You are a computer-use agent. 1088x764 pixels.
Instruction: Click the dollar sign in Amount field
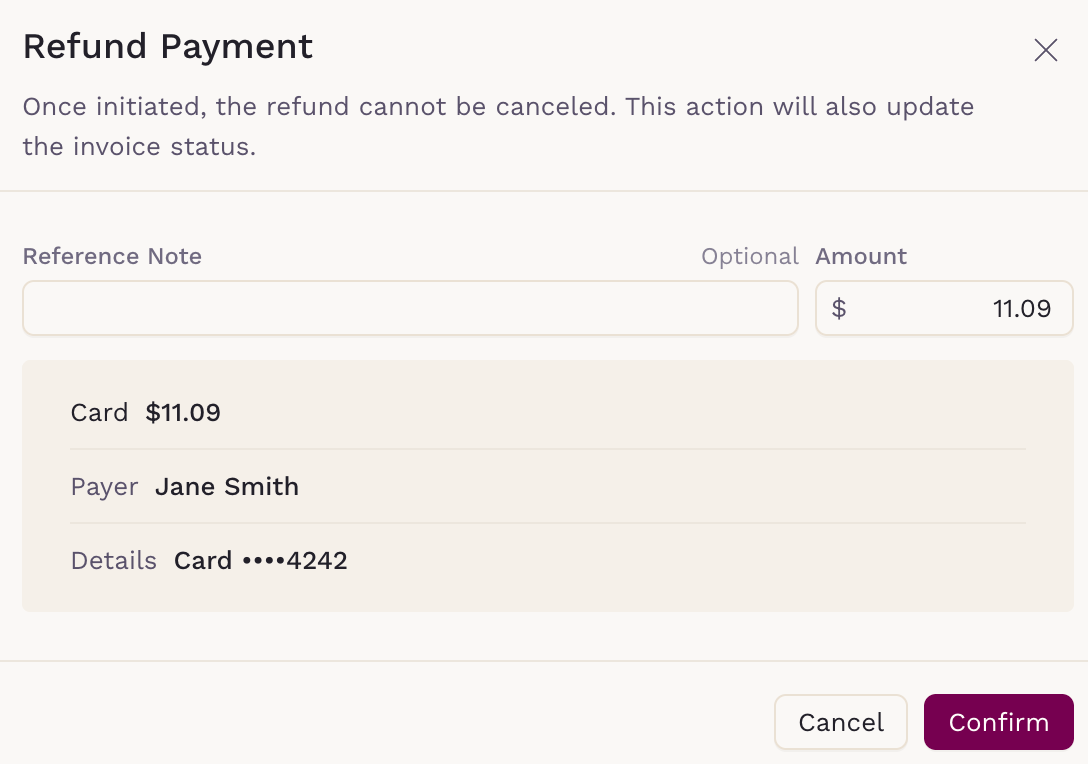click(839, 308)
